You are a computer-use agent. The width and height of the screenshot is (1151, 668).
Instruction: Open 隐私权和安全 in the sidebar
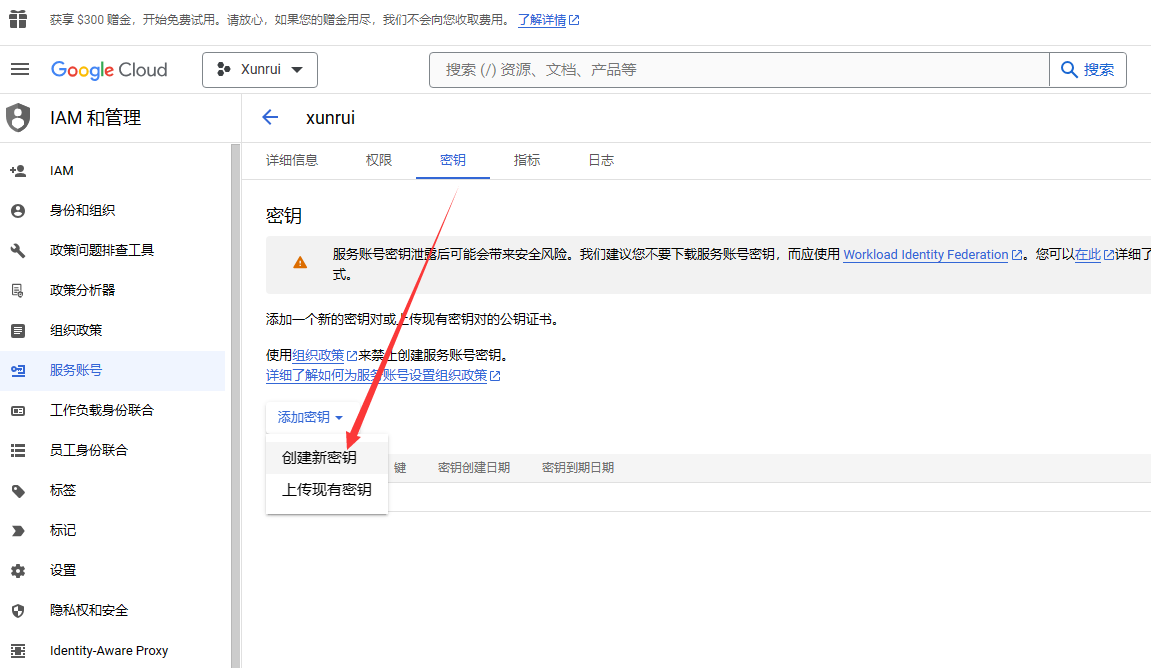click(x=112, y=611)
